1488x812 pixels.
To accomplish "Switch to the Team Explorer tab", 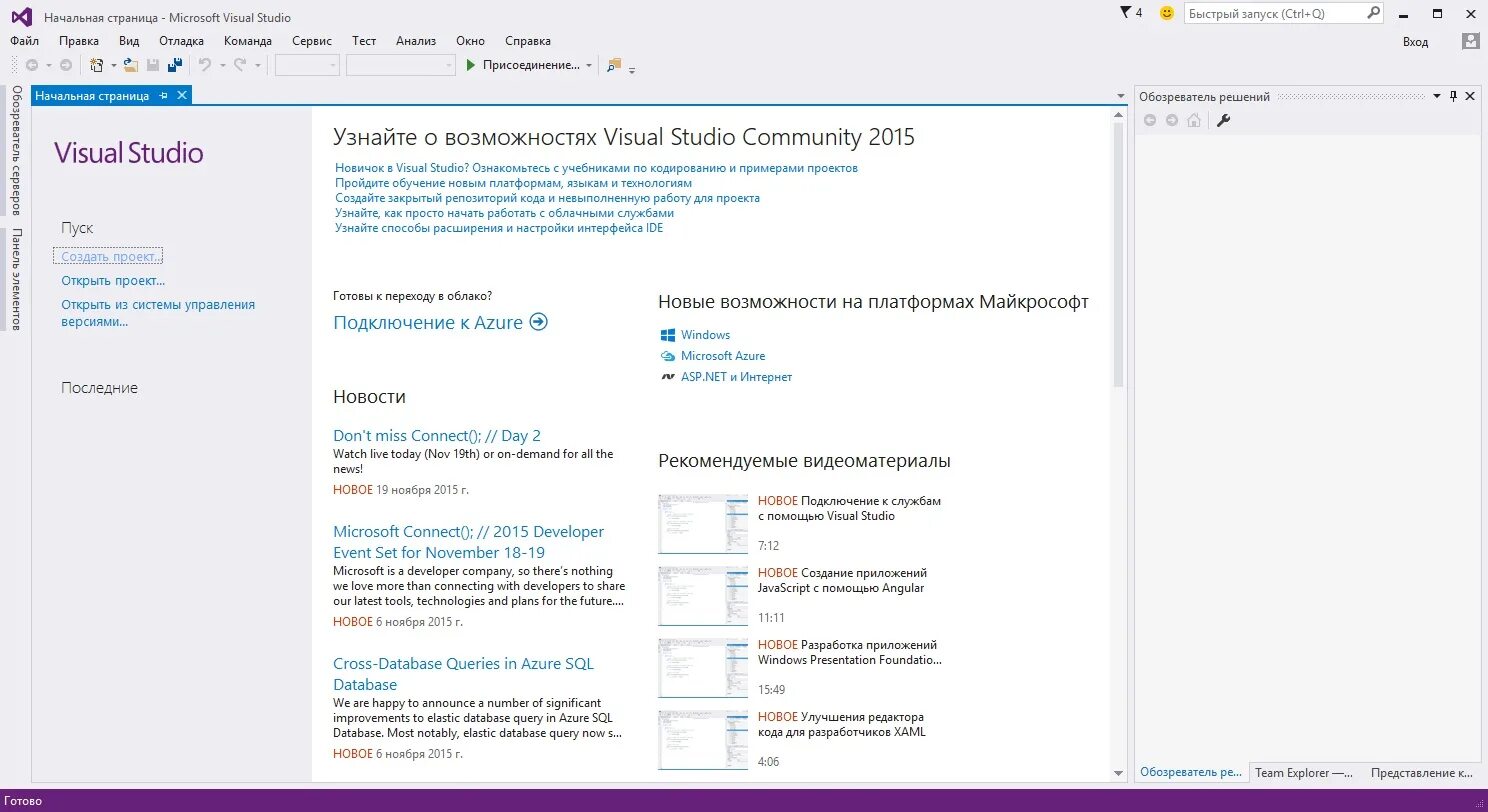I will point(1304,772).
